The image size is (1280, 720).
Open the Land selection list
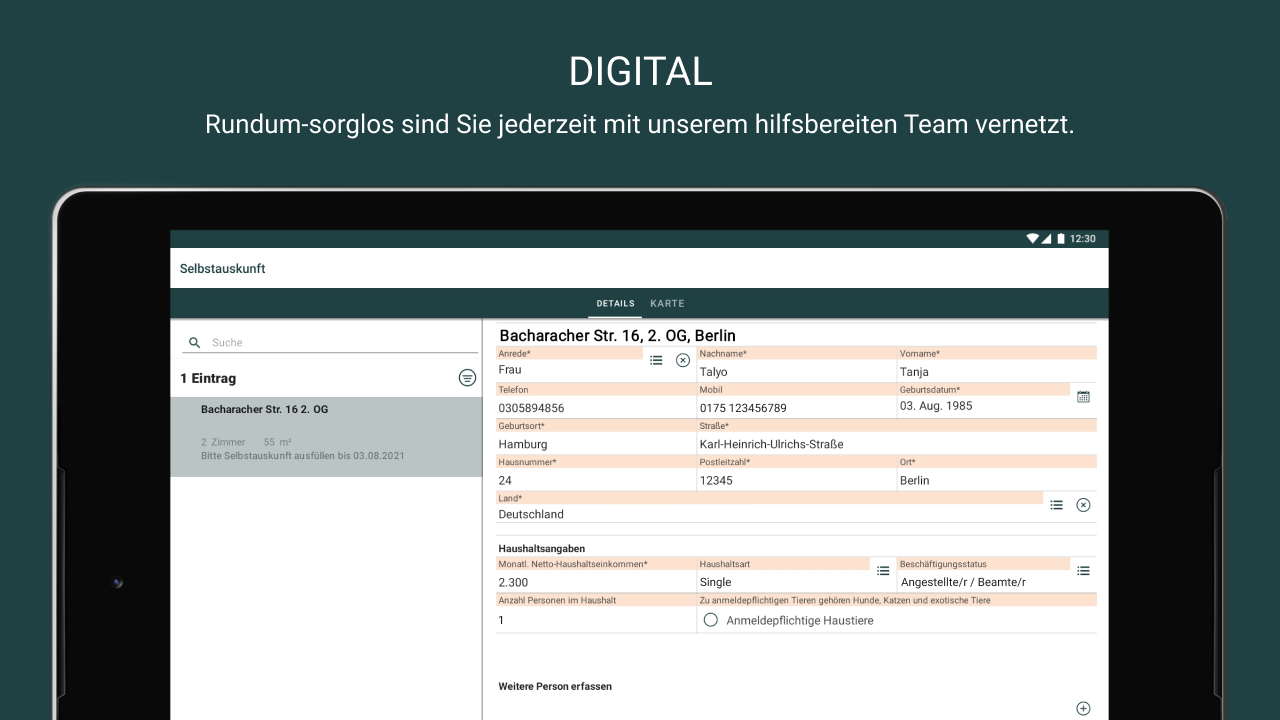click(1056, 505)
